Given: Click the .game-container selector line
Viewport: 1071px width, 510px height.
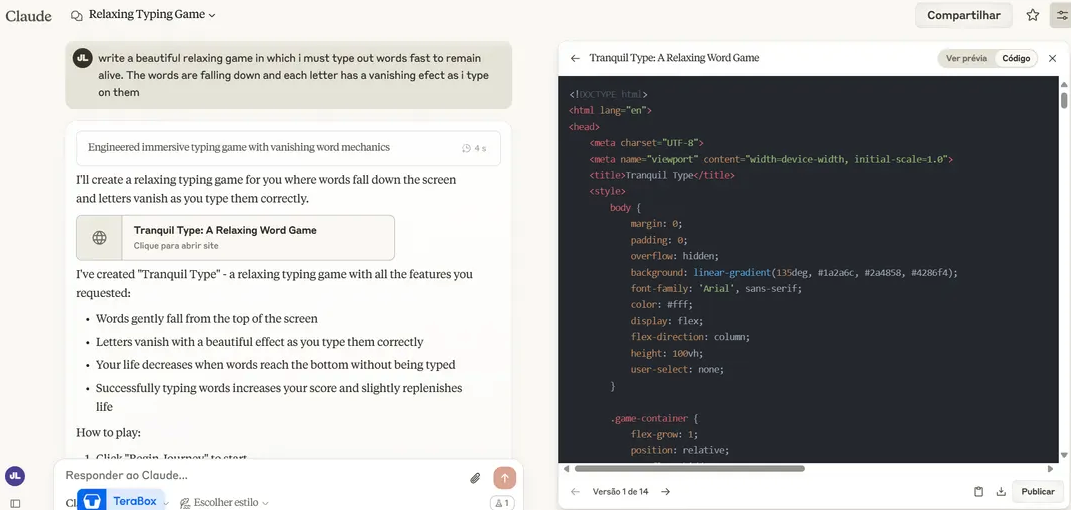Looking at the screenshot, I should (654, 419).
